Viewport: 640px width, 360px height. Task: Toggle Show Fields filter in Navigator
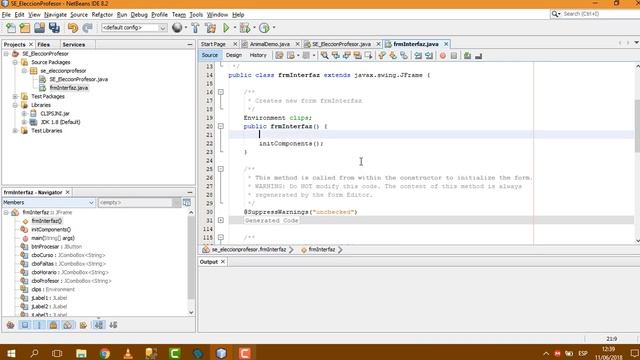25,325
